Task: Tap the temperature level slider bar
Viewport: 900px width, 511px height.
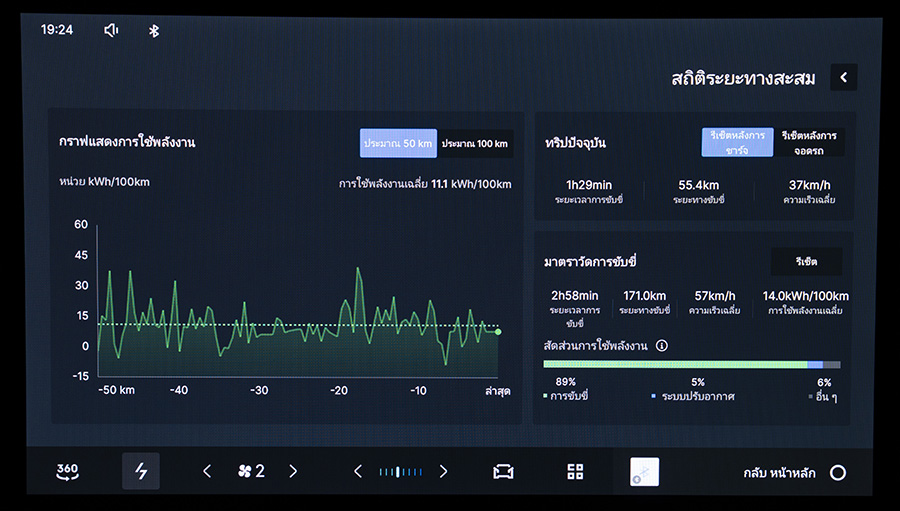Action: pyautogui.click(x=400, y=472)
